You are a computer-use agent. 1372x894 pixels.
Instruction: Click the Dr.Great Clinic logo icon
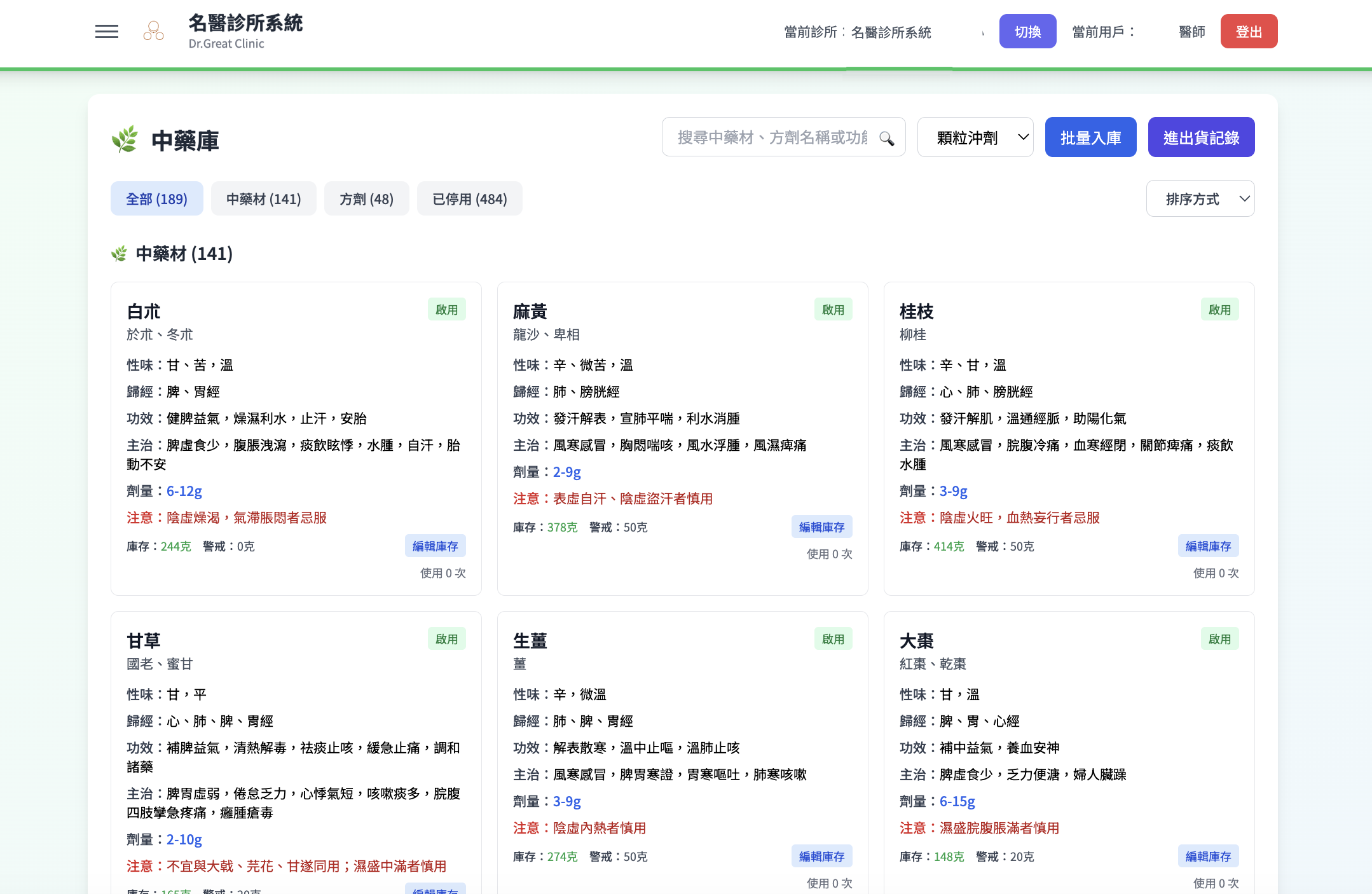(153, 31)
